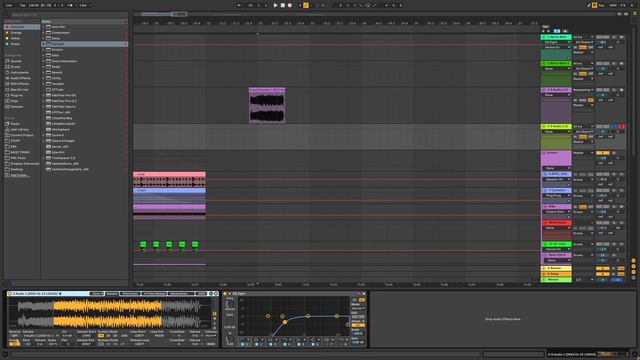Open the EQ Eight Mode Stereo dropdown
640x360 pixels.
pyautogui.click(x=358, y=308)
